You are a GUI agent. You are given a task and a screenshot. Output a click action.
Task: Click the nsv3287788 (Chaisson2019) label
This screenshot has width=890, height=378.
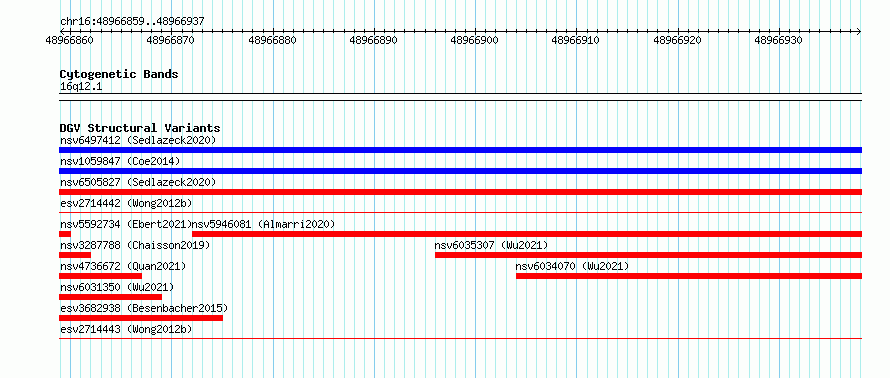click(135, 245)
